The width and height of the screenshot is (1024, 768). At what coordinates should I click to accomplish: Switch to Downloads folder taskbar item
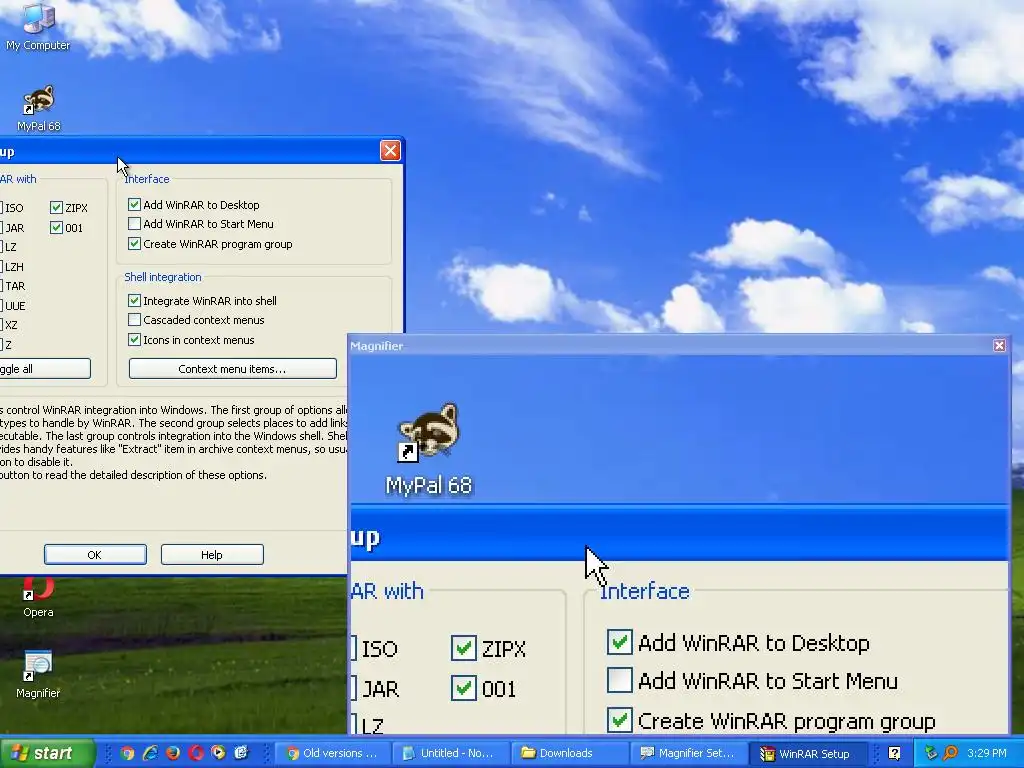point(568,753)
